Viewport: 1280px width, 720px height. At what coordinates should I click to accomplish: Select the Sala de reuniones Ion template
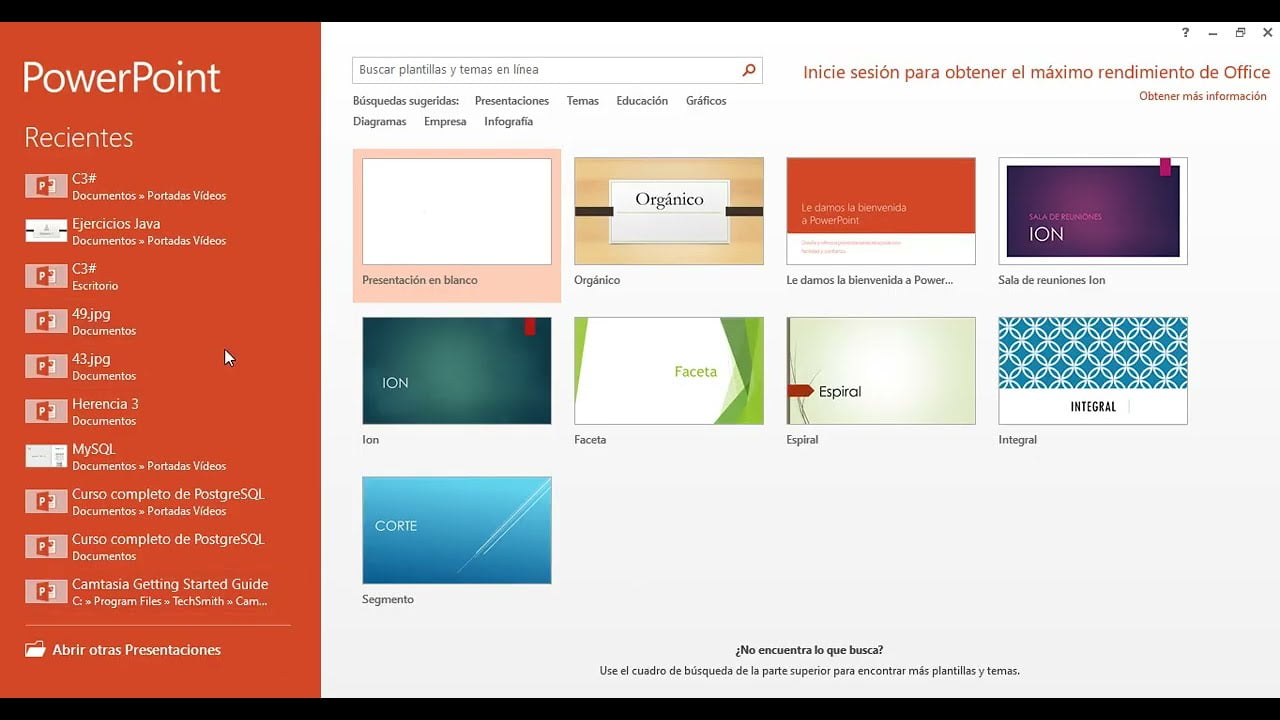[x=1093, y=211]
